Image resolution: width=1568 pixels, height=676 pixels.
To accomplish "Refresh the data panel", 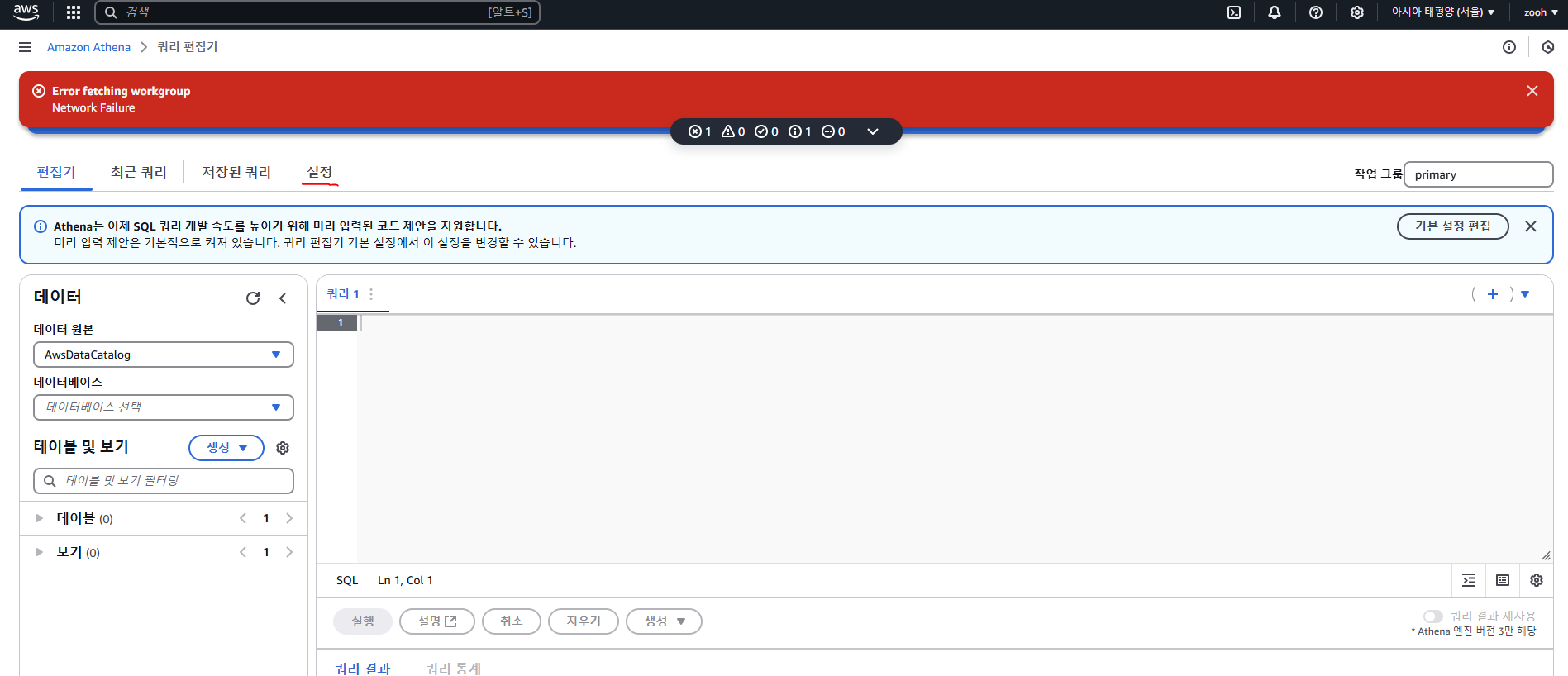I will (253, 298).
